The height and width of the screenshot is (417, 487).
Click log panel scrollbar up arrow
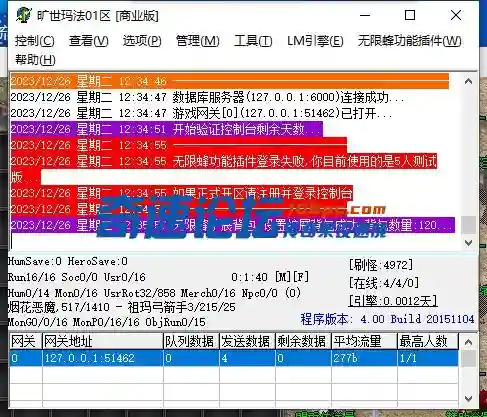(x=468, y=81)
